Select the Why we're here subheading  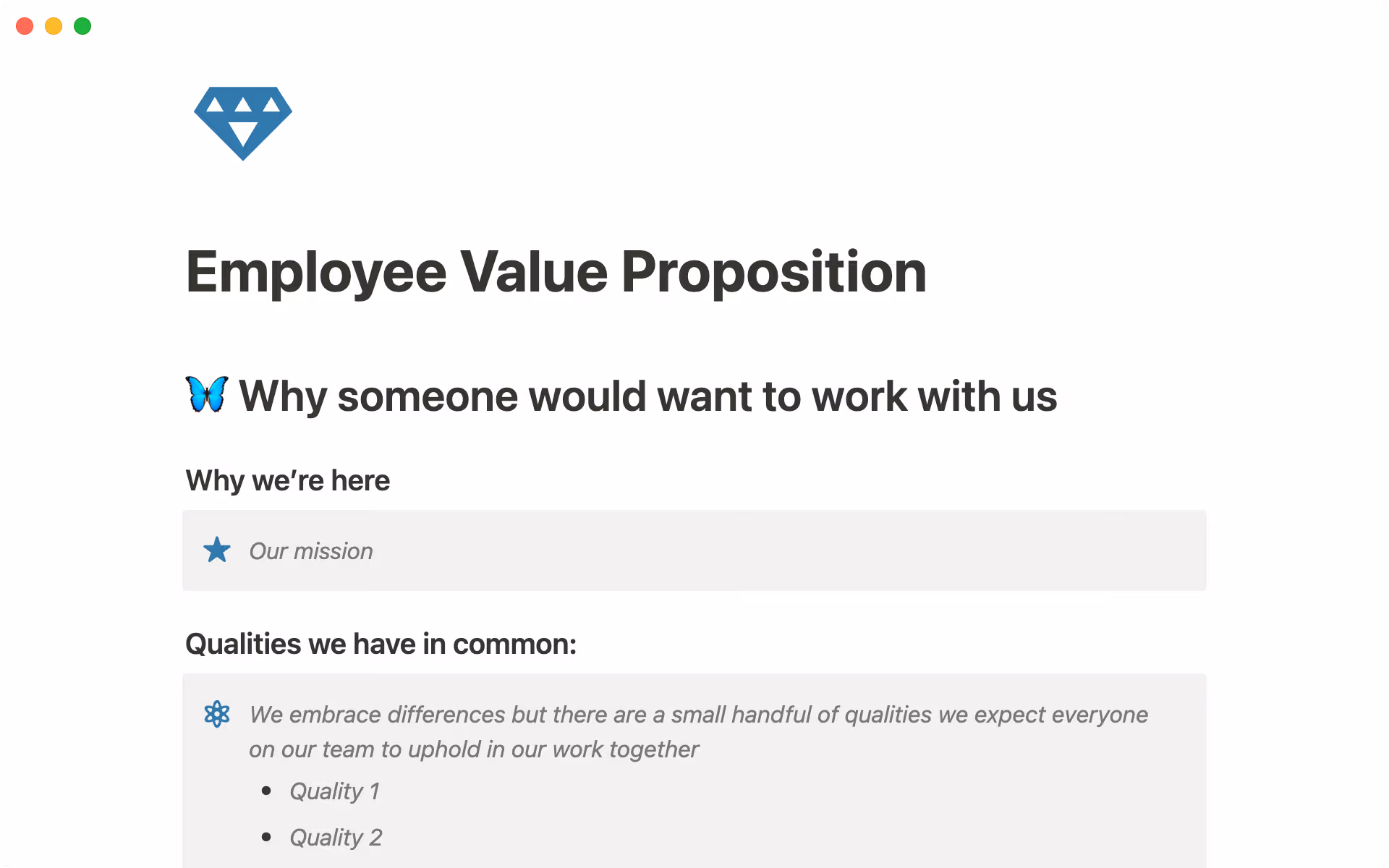(x=287, y=480)
